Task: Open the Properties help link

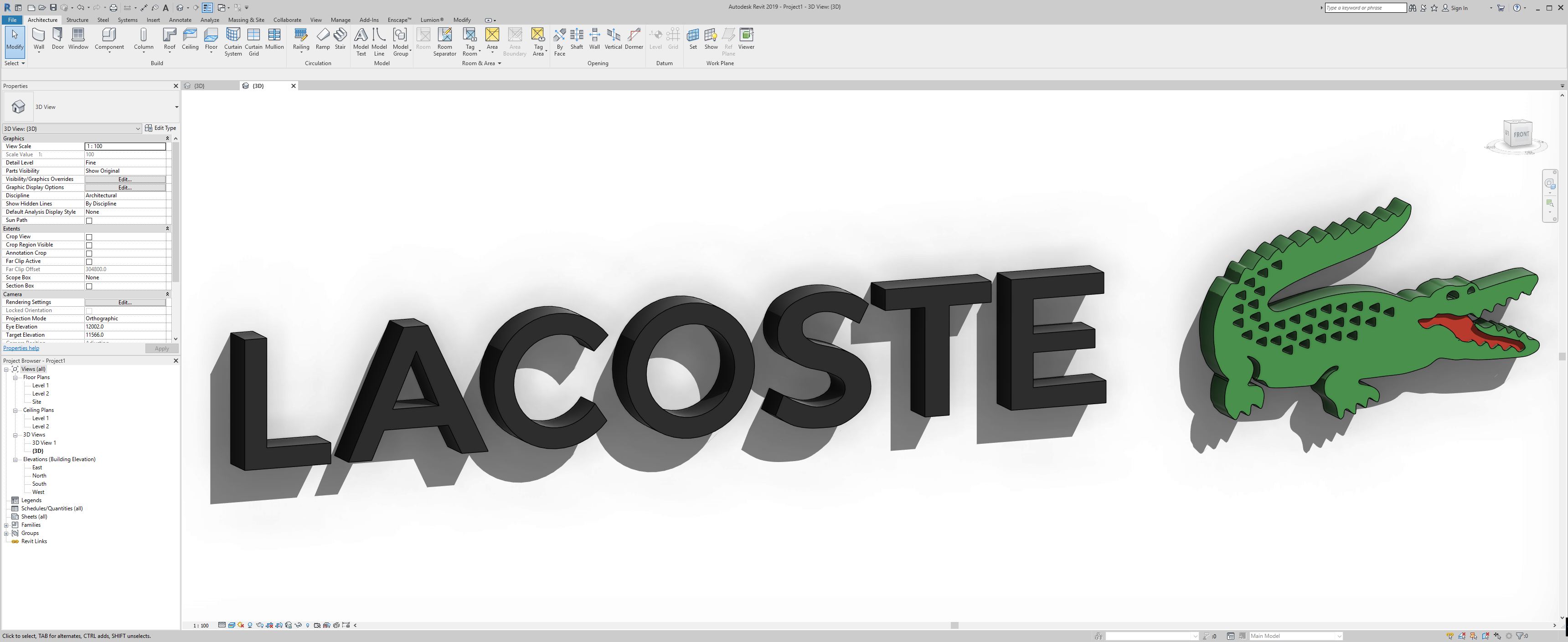Action: 21,348
